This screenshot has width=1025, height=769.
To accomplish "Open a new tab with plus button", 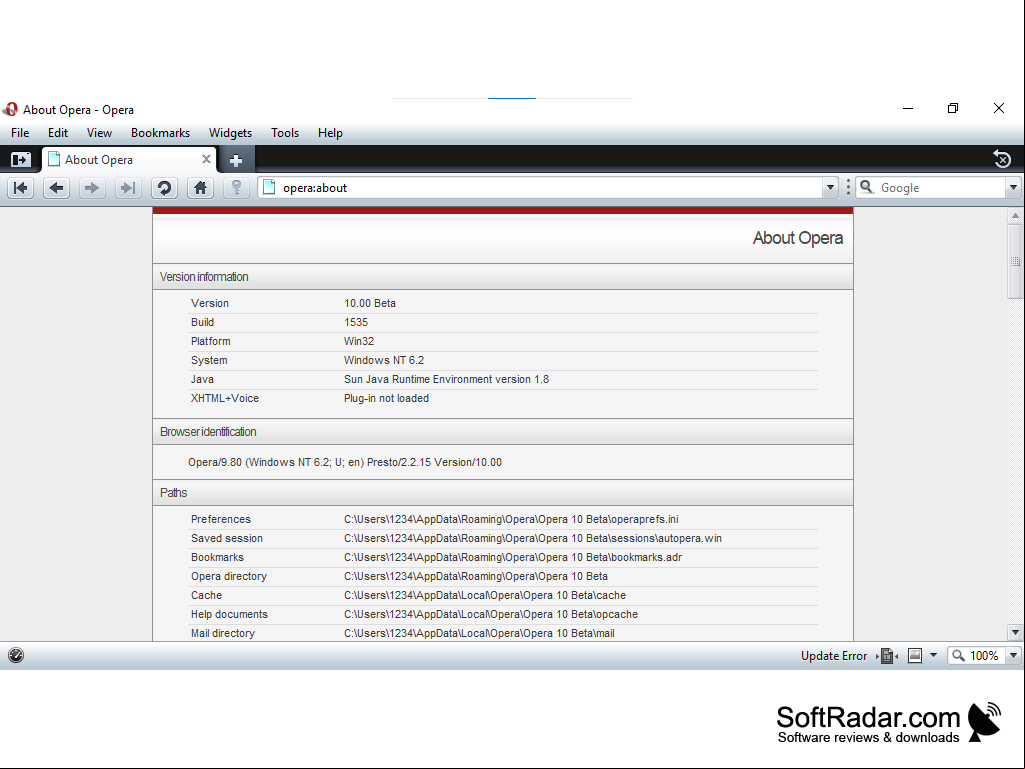I will 236,160.
